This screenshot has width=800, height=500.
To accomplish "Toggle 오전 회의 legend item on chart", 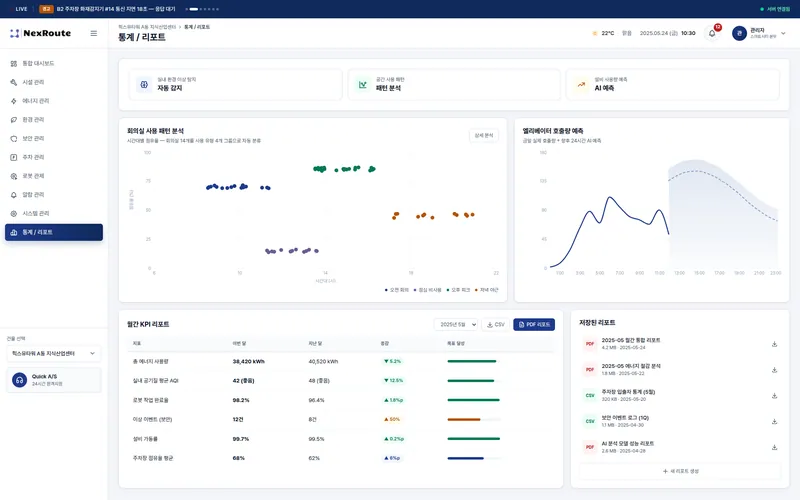I will point(397,290).
